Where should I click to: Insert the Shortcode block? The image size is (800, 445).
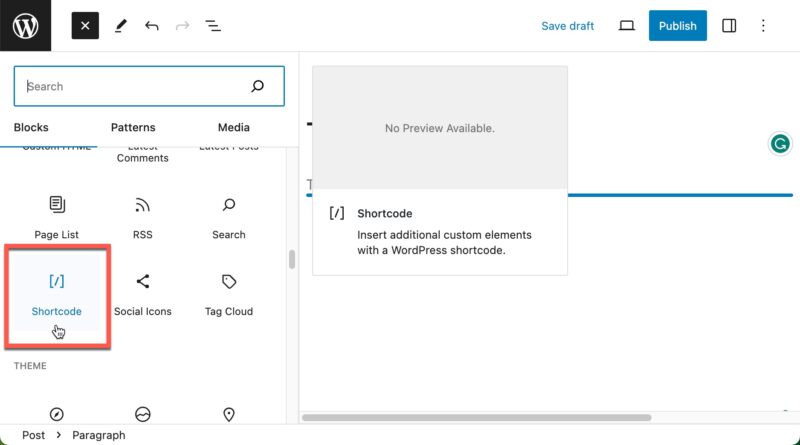[x=57, y=295]
